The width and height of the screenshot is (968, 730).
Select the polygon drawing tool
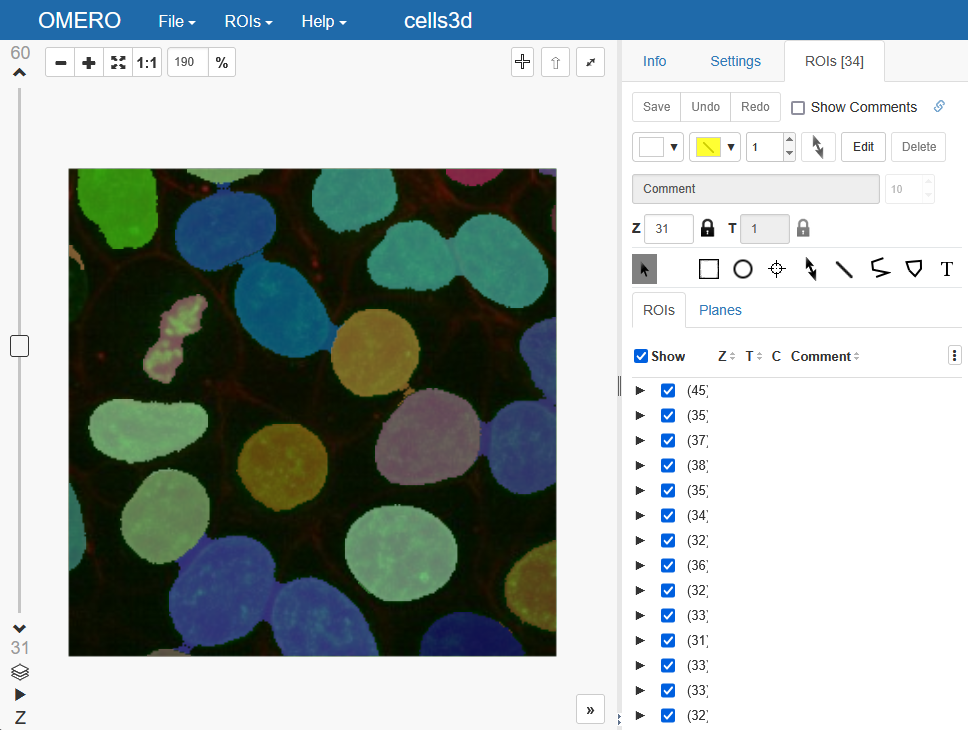tap(913, 269)
